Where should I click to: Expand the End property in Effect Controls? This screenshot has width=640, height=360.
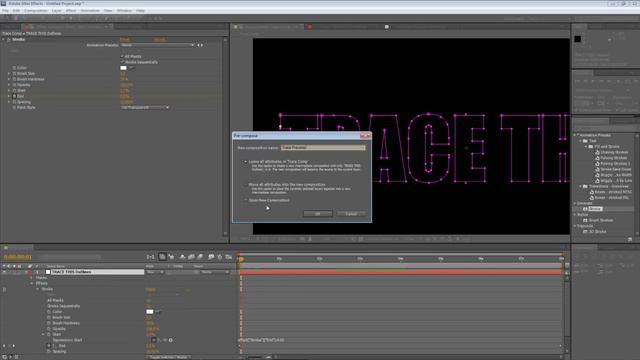click(9, 96)
